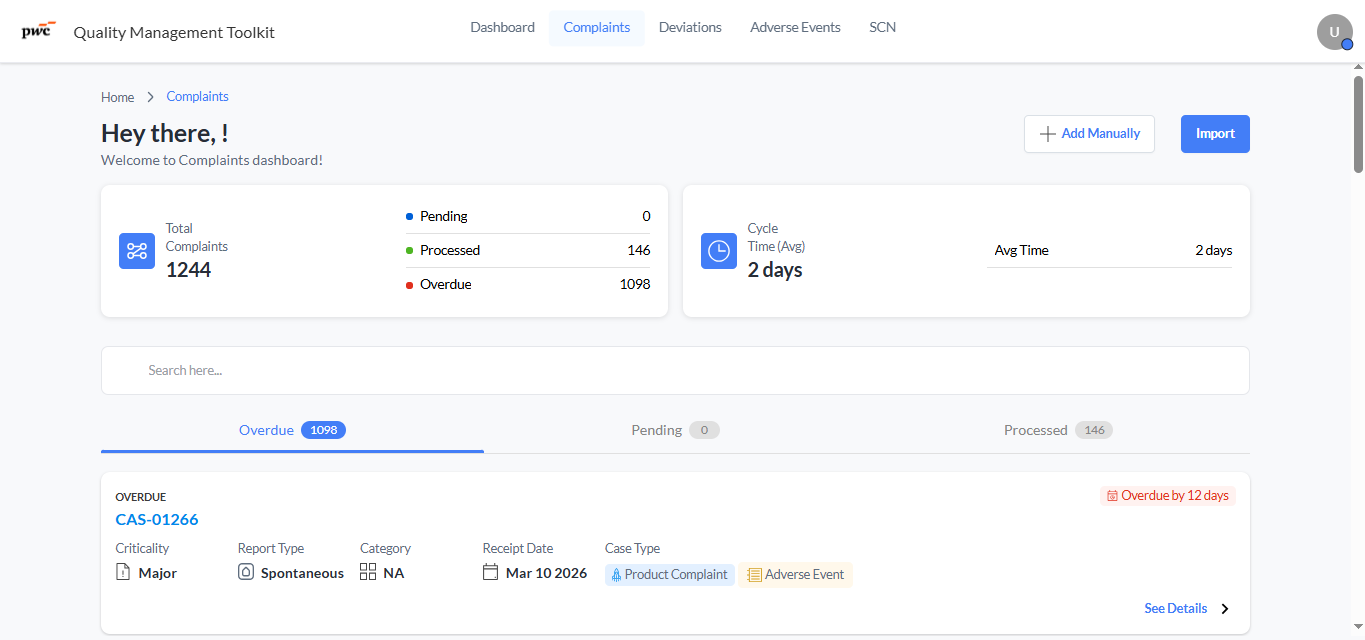This screenshot has width=1365, height=640.
Task: Click the Spontaneous report type icon
Action: (246, 572)
